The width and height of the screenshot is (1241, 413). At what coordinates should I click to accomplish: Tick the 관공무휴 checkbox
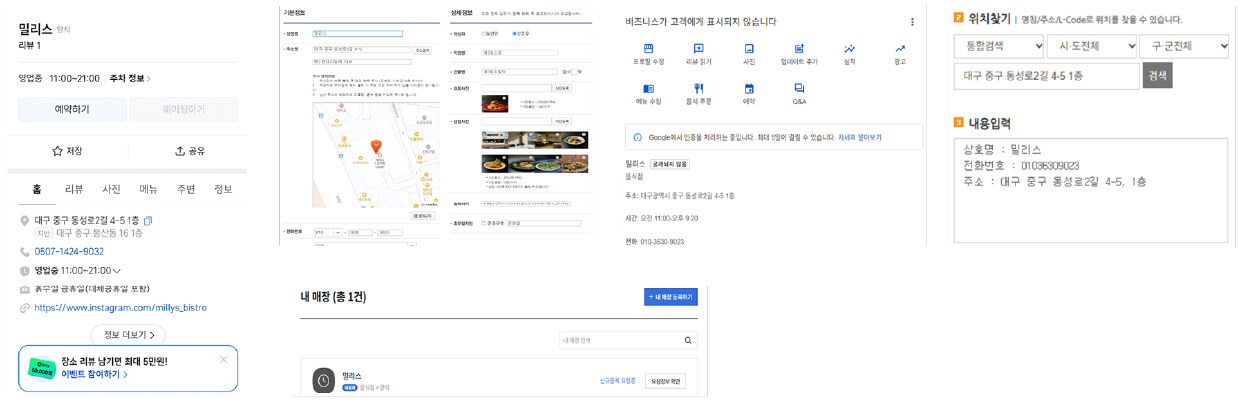[x=484, y=223]
